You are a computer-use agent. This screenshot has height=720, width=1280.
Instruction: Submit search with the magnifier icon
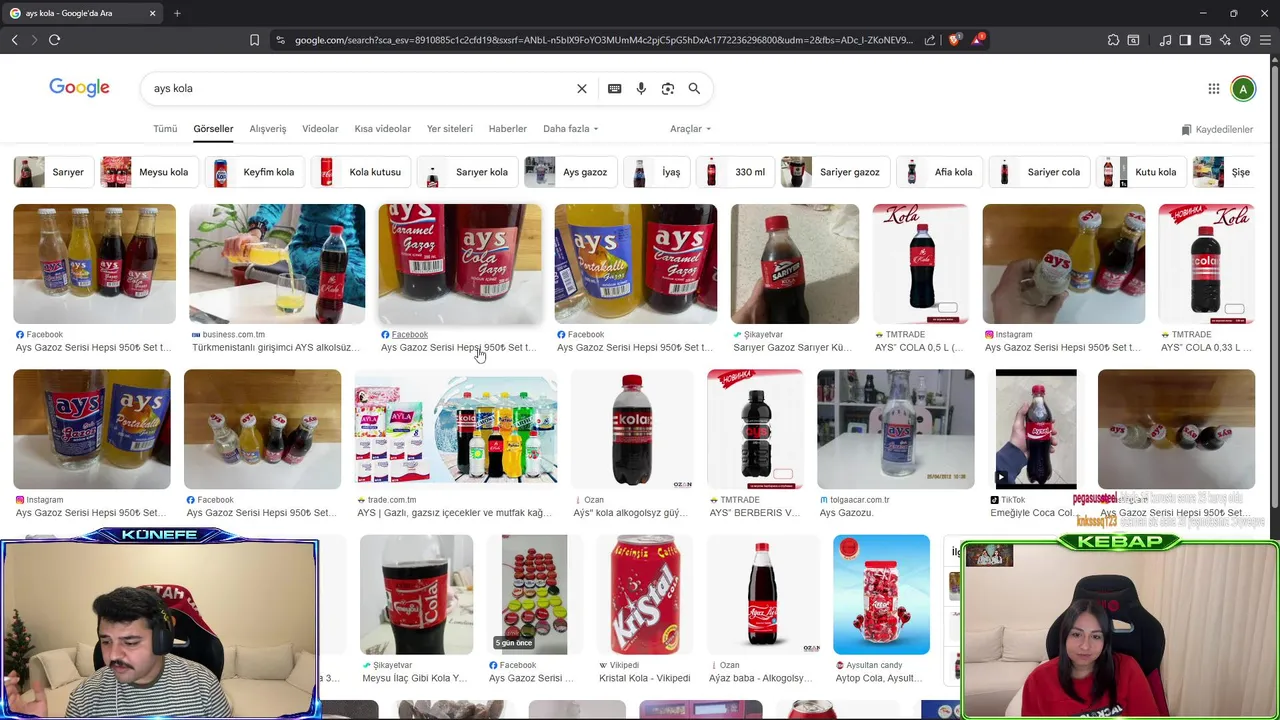tap(694, 89)
